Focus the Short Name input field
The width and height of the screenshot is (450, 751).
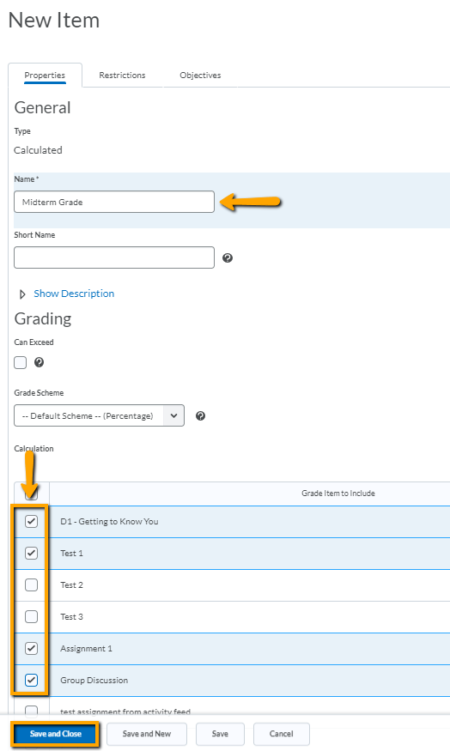click(114, 258)
